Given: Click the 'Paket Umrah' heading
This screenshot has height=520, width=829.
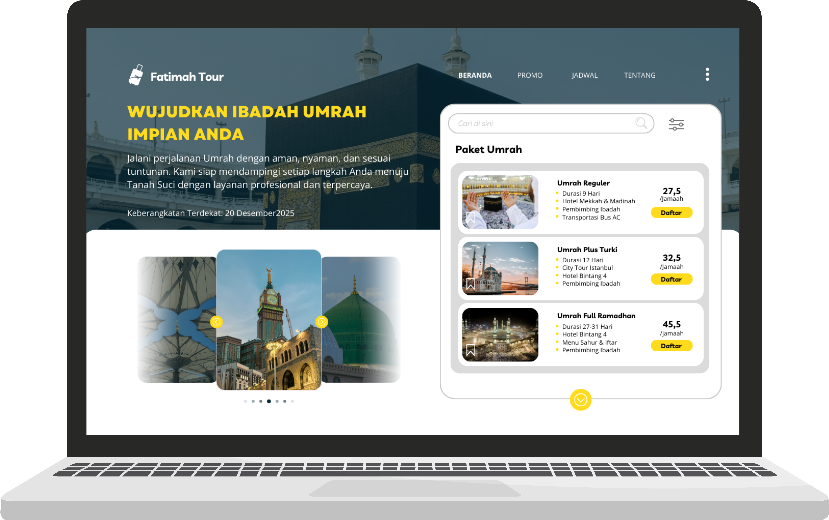Looking at the screenshot, I should (489, 150).
